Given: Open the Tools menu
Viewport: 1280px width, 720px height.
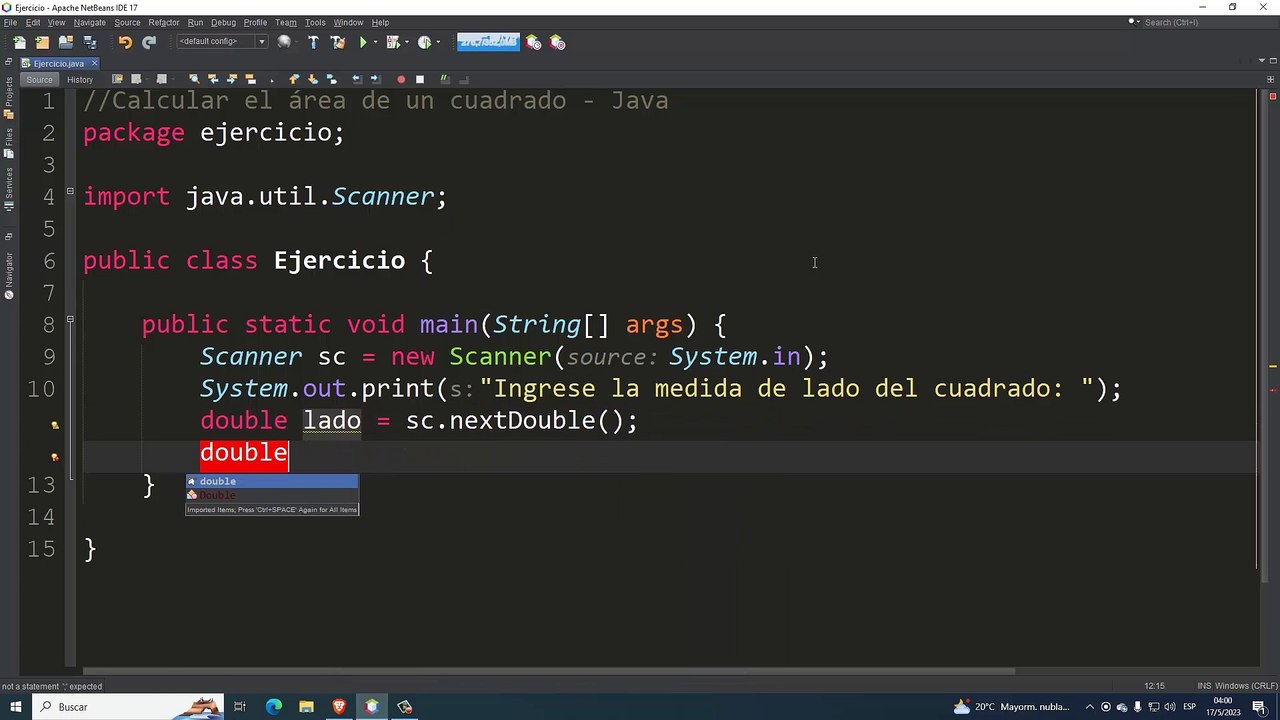Looking at the screenshot, I should pyautogui.click(x=315, y=22).
